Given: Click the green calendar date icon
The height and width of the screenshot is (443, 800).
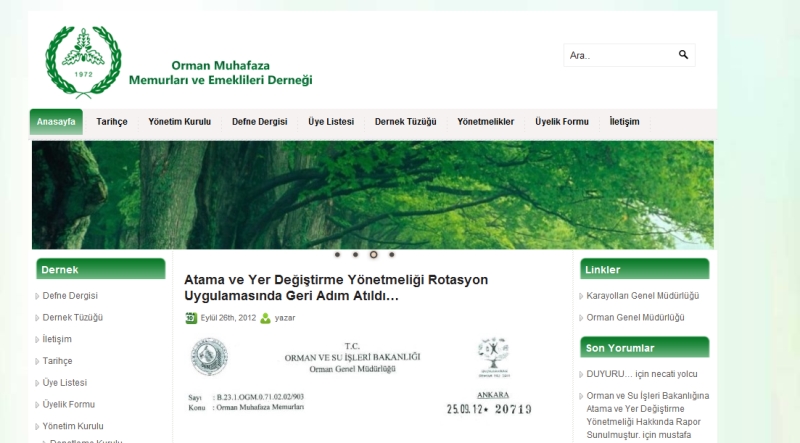Looking at the screenshot, I should (x=191, y=318).
